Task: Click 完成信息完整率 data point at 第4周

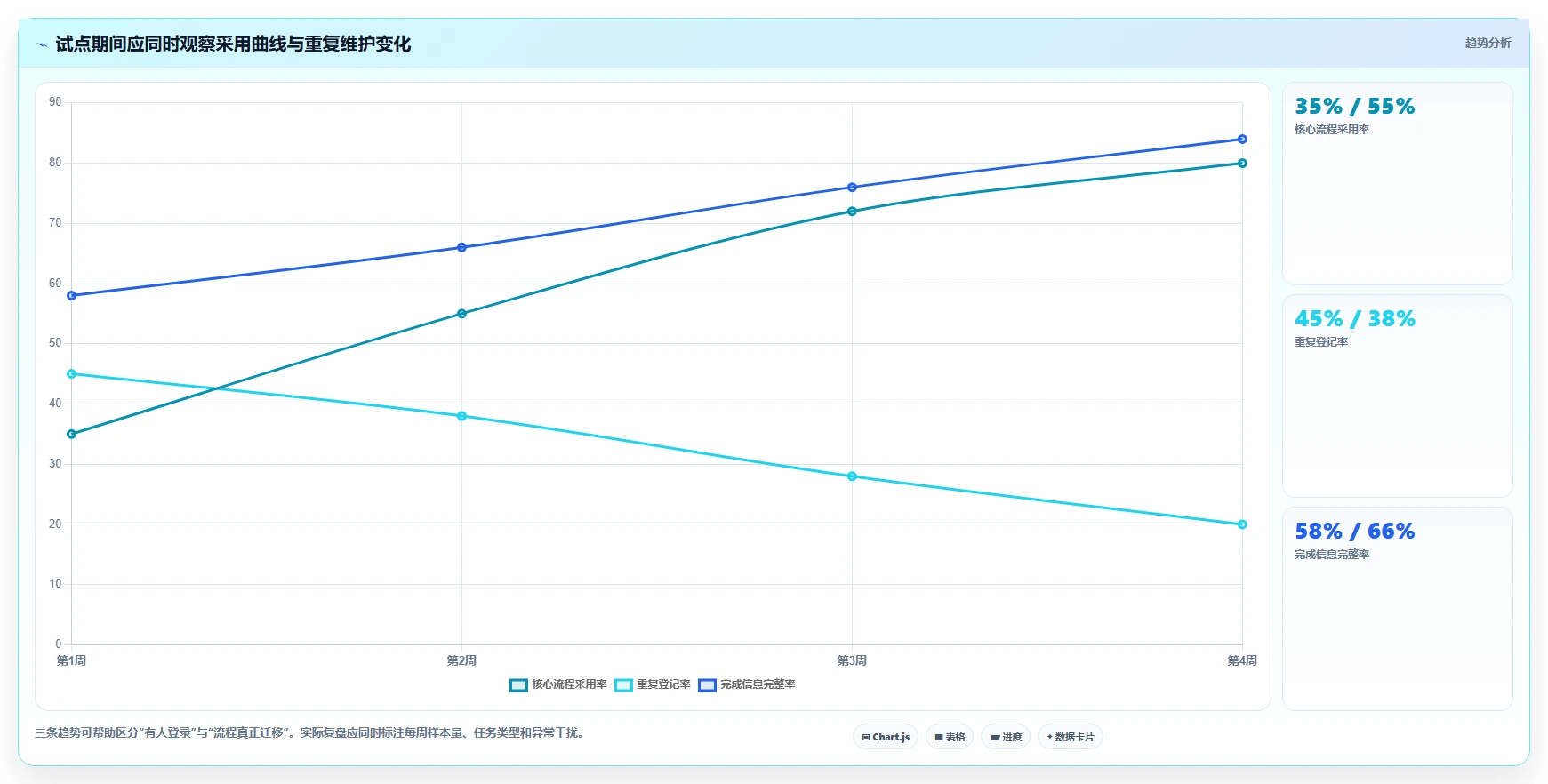Action: point(1242,140)
